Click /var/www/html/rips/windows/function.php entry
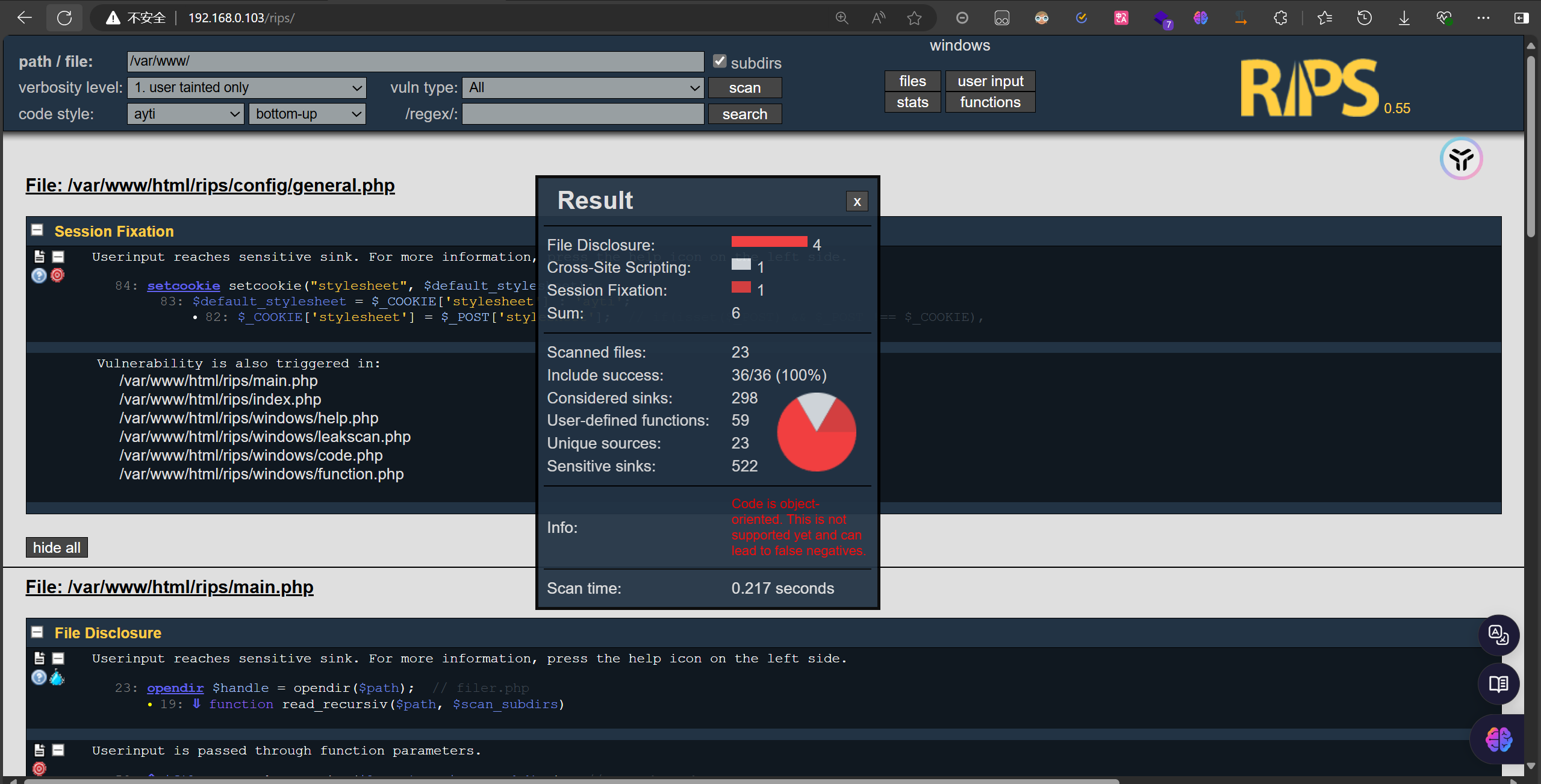 coord(261,474)
